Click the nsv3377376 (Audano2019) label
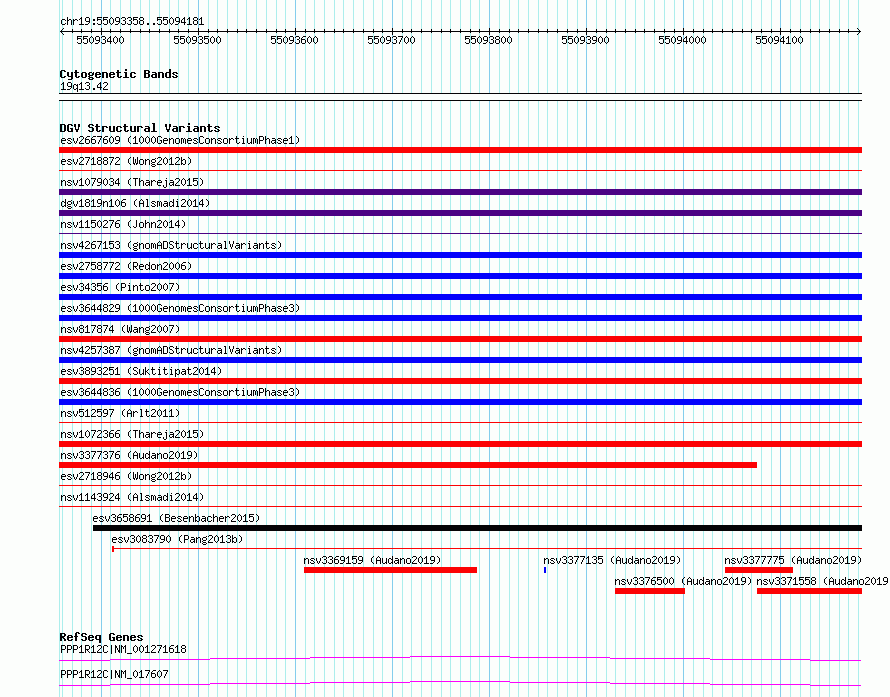890x697 pixels. (129, 455)
